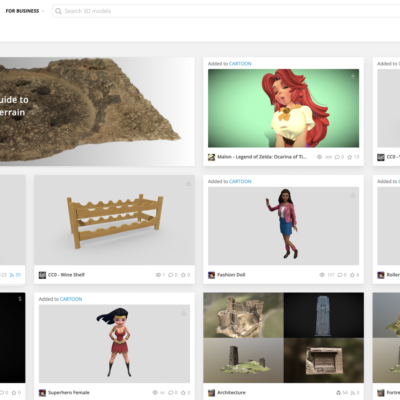Screen dimensions: 400x400
Task: Click followers icon for Architecture collection
Action: pyautogui.click(x=353, y=393)
